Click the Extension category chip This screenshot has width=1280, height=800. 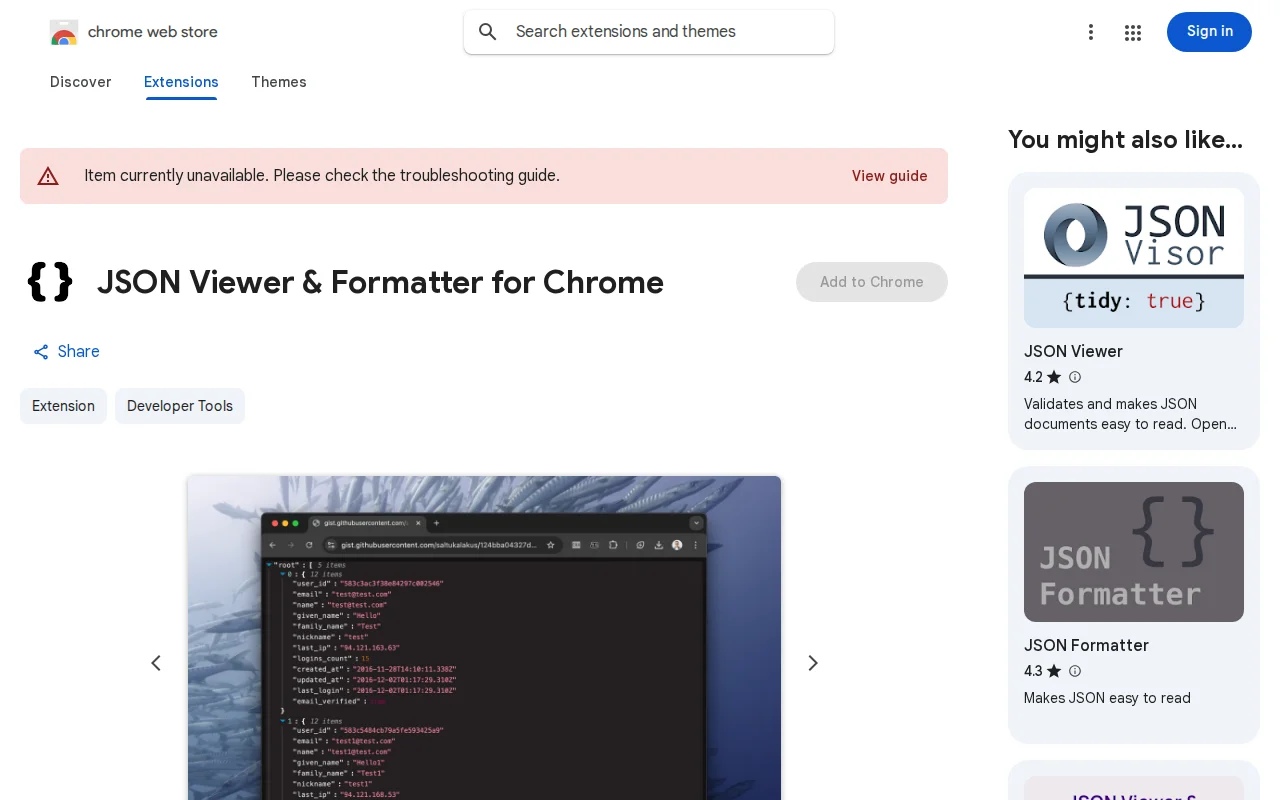[63, 406]
